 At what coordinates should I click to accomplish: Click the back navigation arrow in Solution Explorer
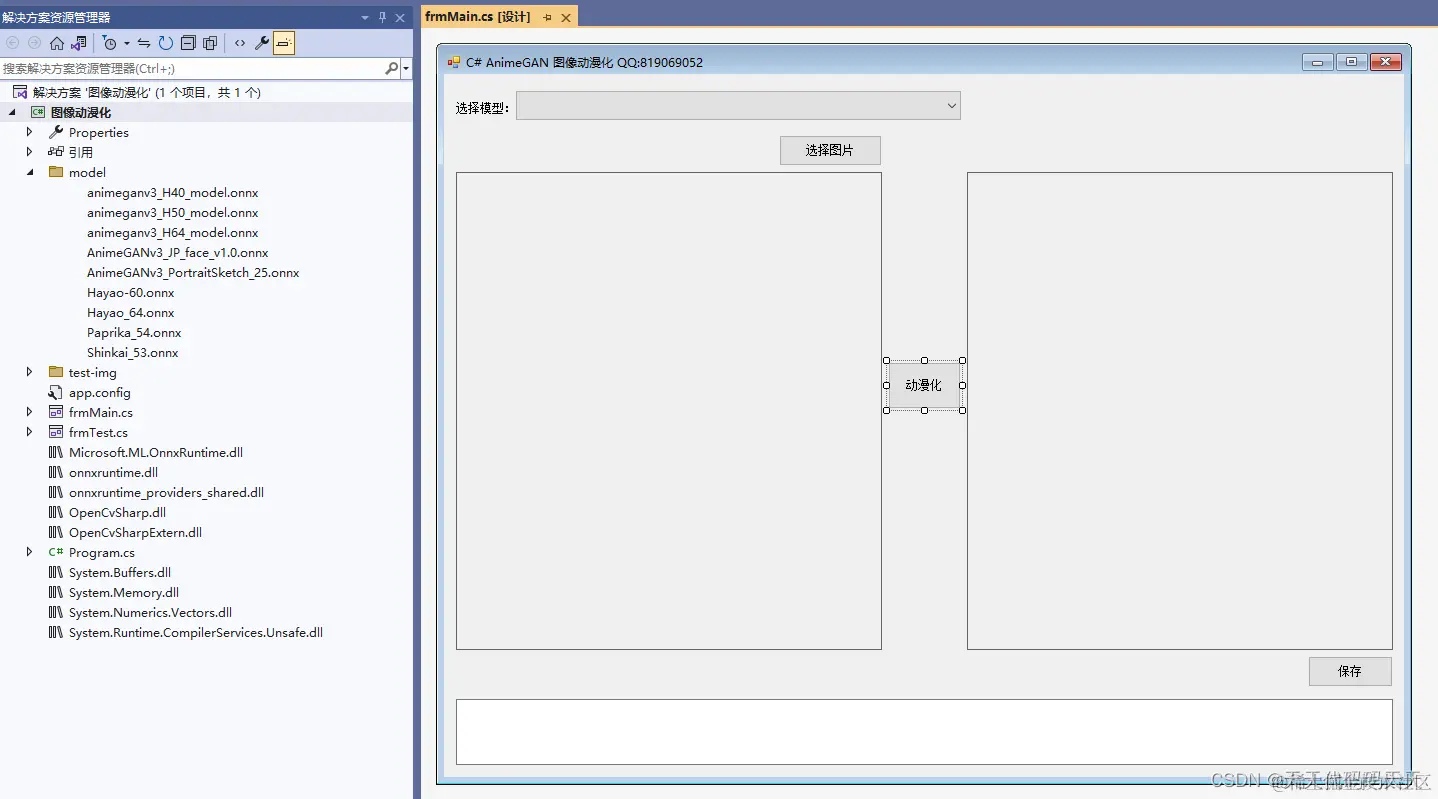[x=13, y=43]
